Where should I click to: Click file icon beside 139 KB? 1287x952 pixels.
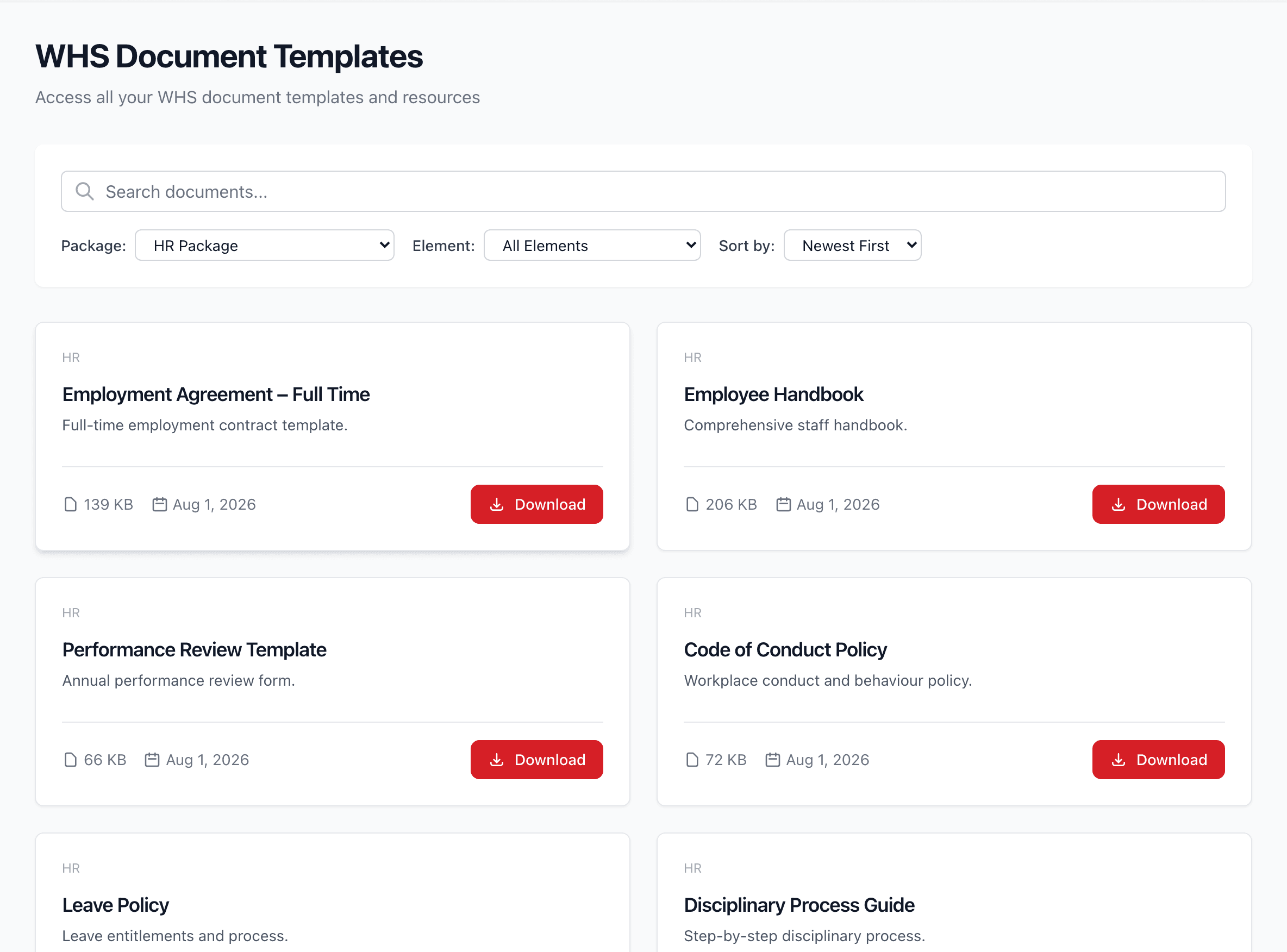(x=70, y=504)
